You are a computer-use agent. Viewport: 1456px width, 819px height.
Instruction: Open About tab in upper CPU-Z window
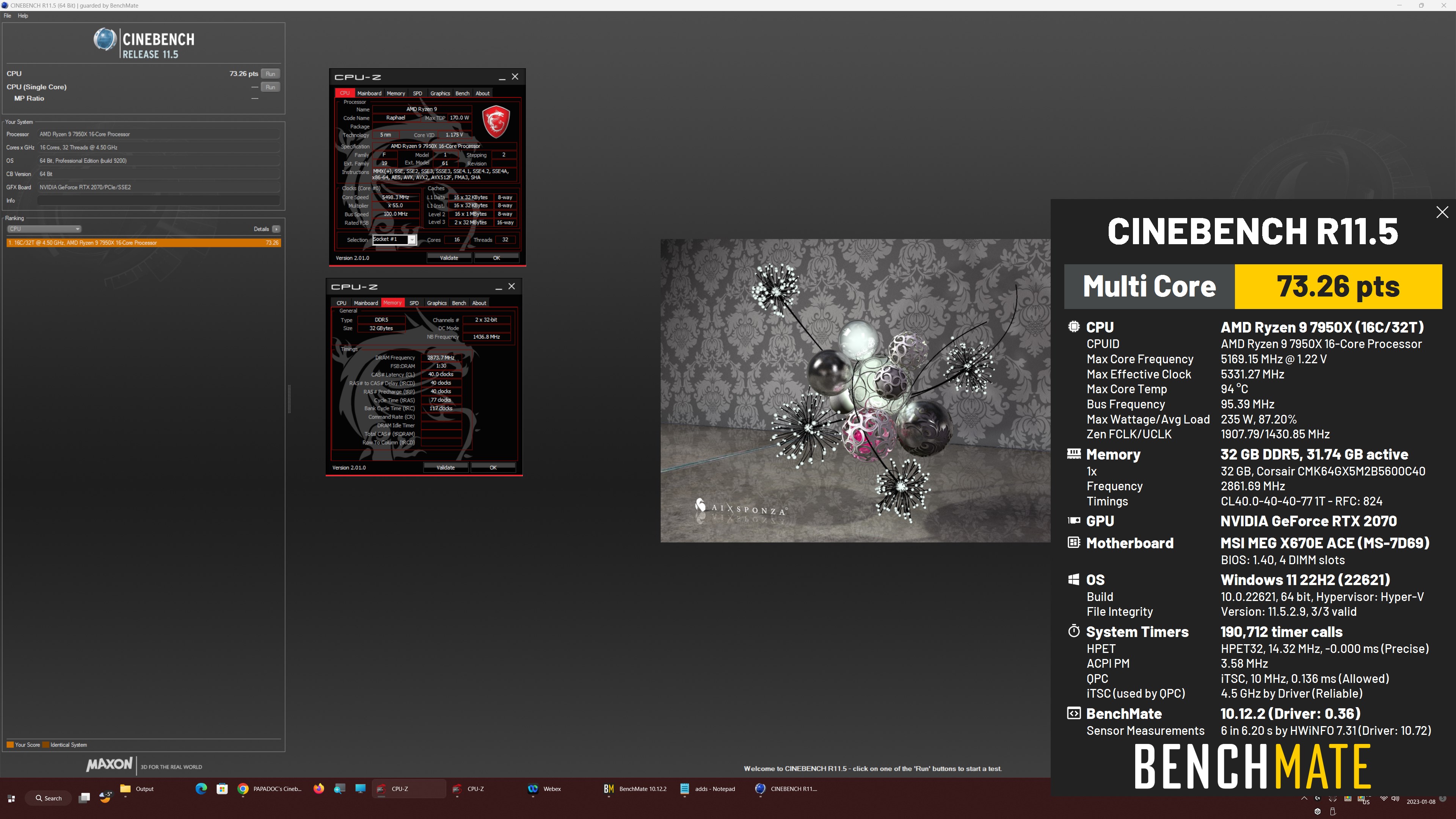click(482, 93)
